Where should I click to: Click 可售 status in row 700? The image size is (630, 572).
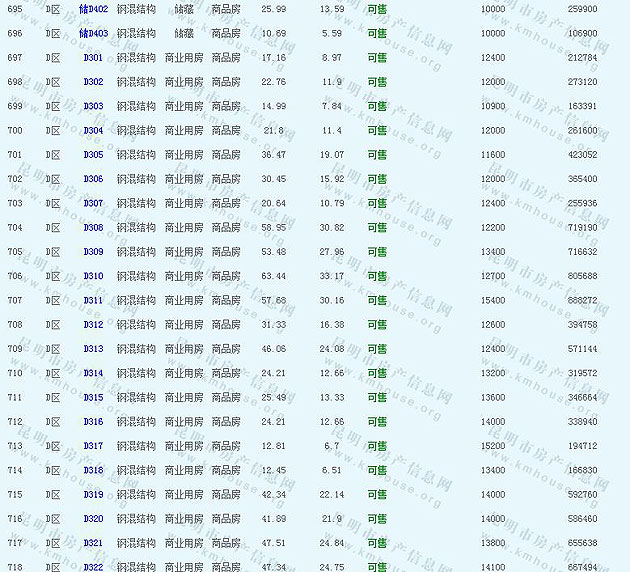tap(376, 131)
